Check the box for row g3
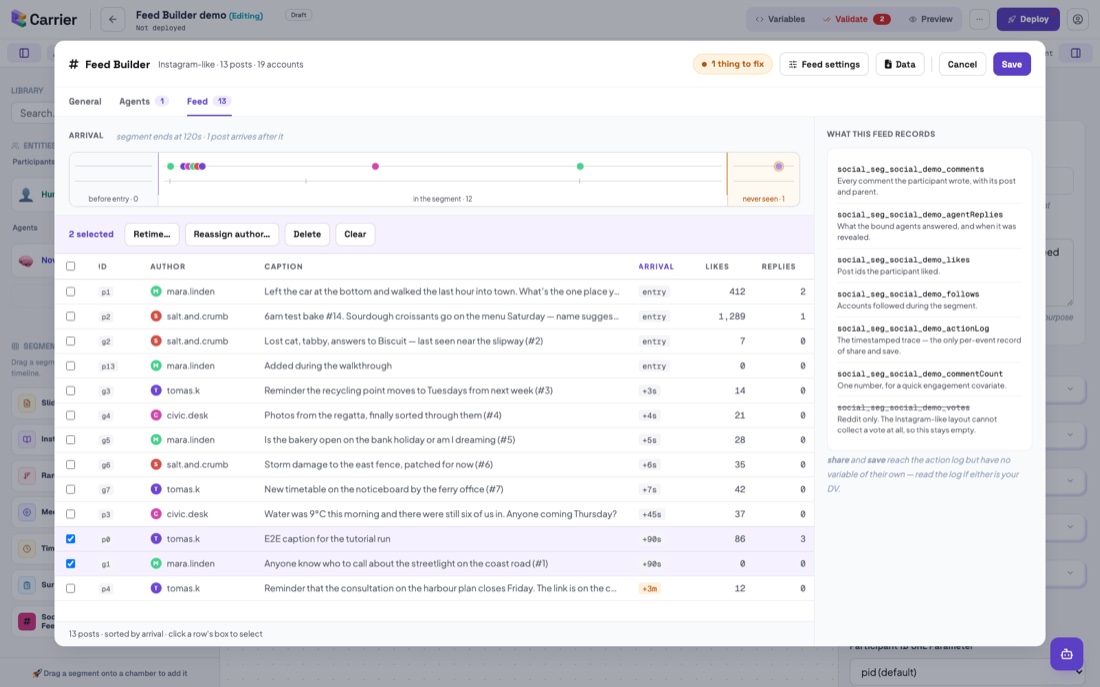Image resolution: width=1100 pixels, height=687 pixels. point(70,390)
